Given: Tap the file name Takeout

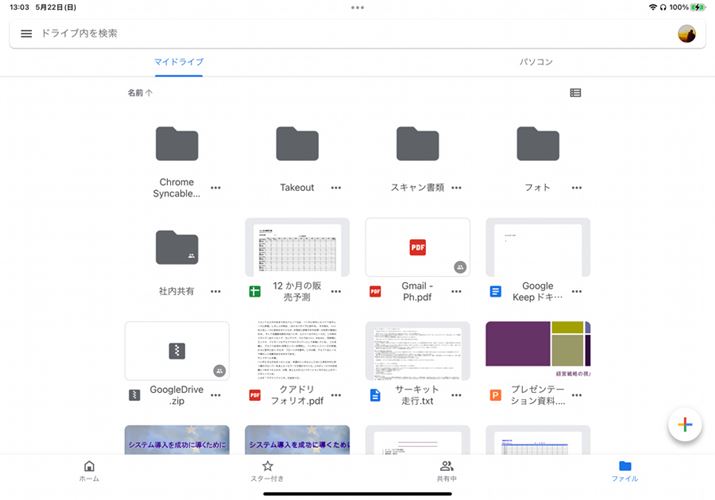Looking at the screenshot, I should click(297, 188).
